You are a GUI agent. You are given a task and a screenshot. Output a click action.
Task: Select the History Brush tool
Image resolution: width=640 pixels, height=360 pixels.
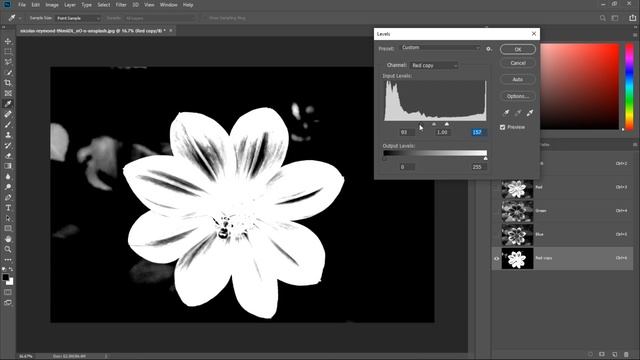(x=8, y=145)
